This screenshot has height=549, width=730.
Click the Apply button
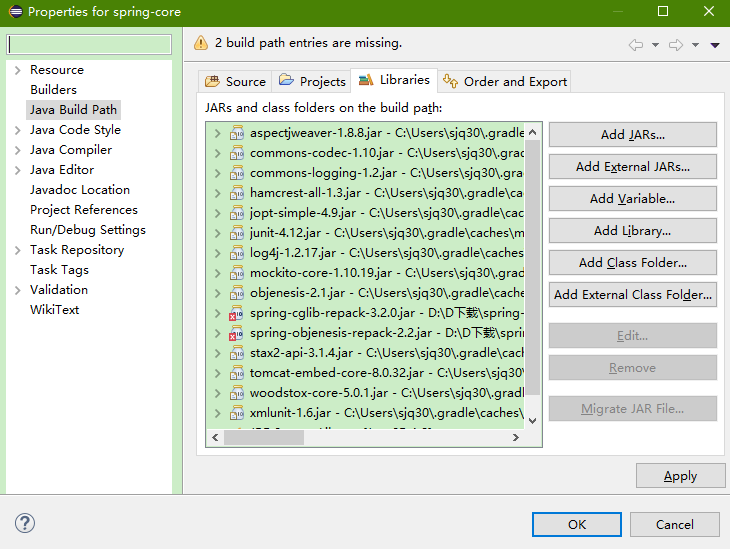680,476
